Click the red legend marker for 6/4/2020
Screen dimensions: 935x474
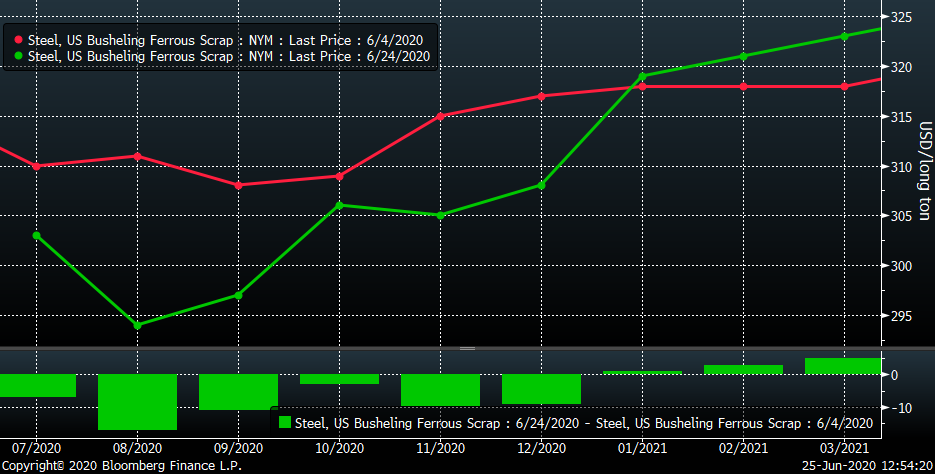pyautogui.click(x=18, y=39)
